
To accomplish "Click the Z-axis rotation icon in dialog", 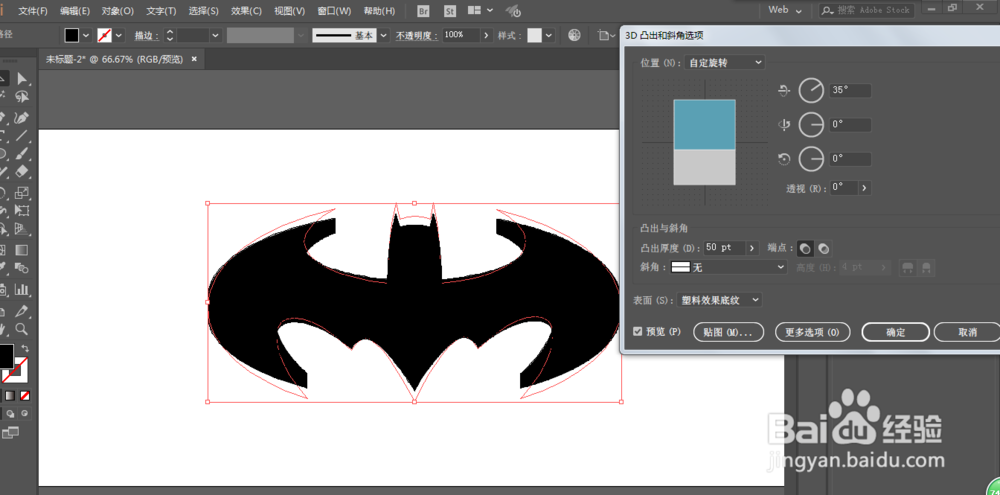I will coord(784,159).
